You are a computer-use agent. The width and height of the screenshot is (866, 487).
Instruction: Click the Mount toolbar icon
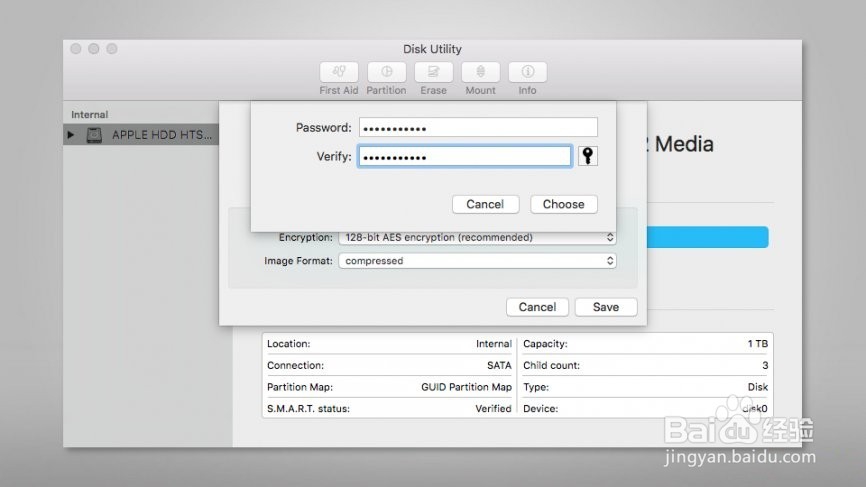click(x=480, y=72)
